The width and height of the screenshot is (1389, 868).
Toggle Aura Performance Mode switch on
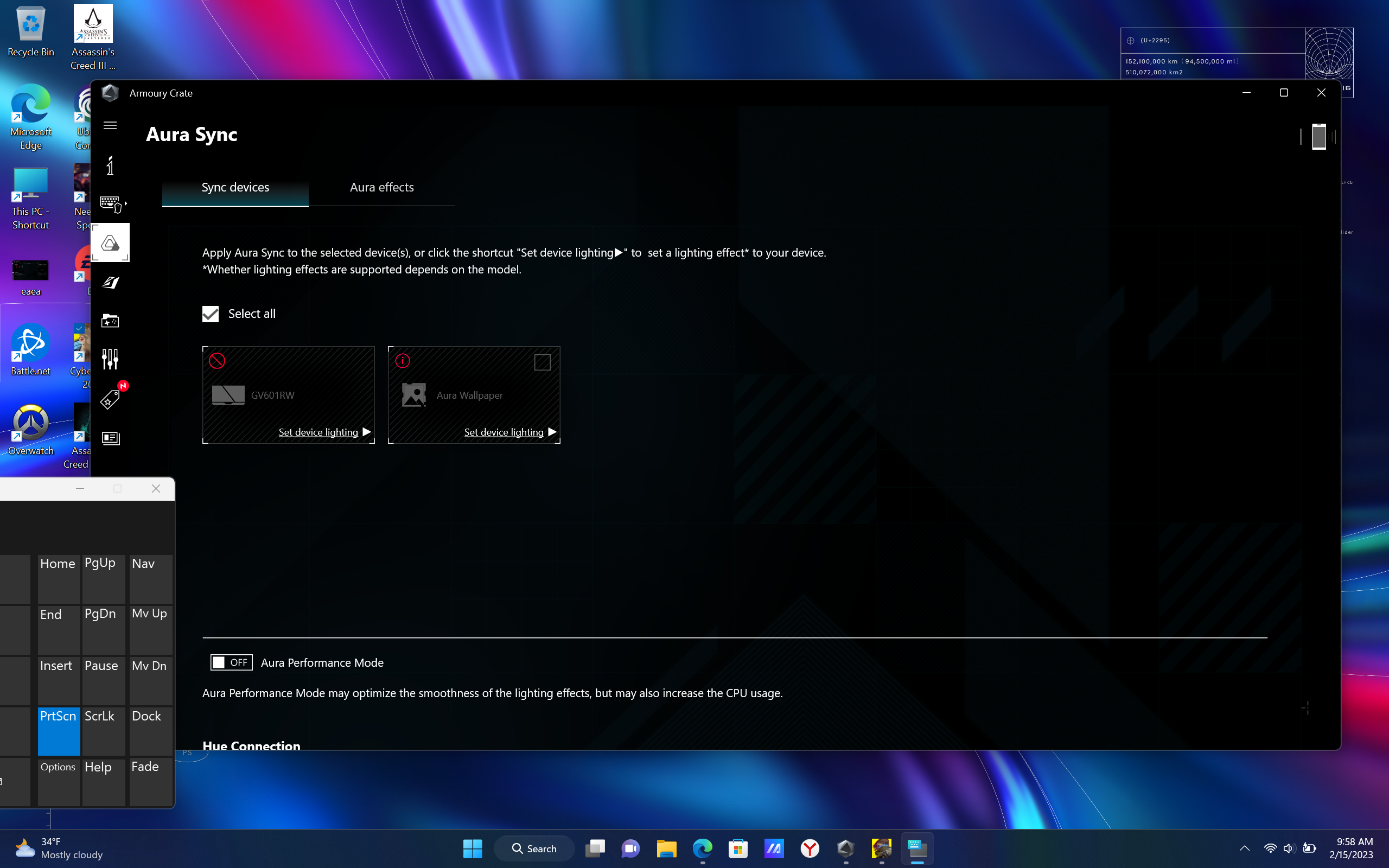(x=231, y=662)
